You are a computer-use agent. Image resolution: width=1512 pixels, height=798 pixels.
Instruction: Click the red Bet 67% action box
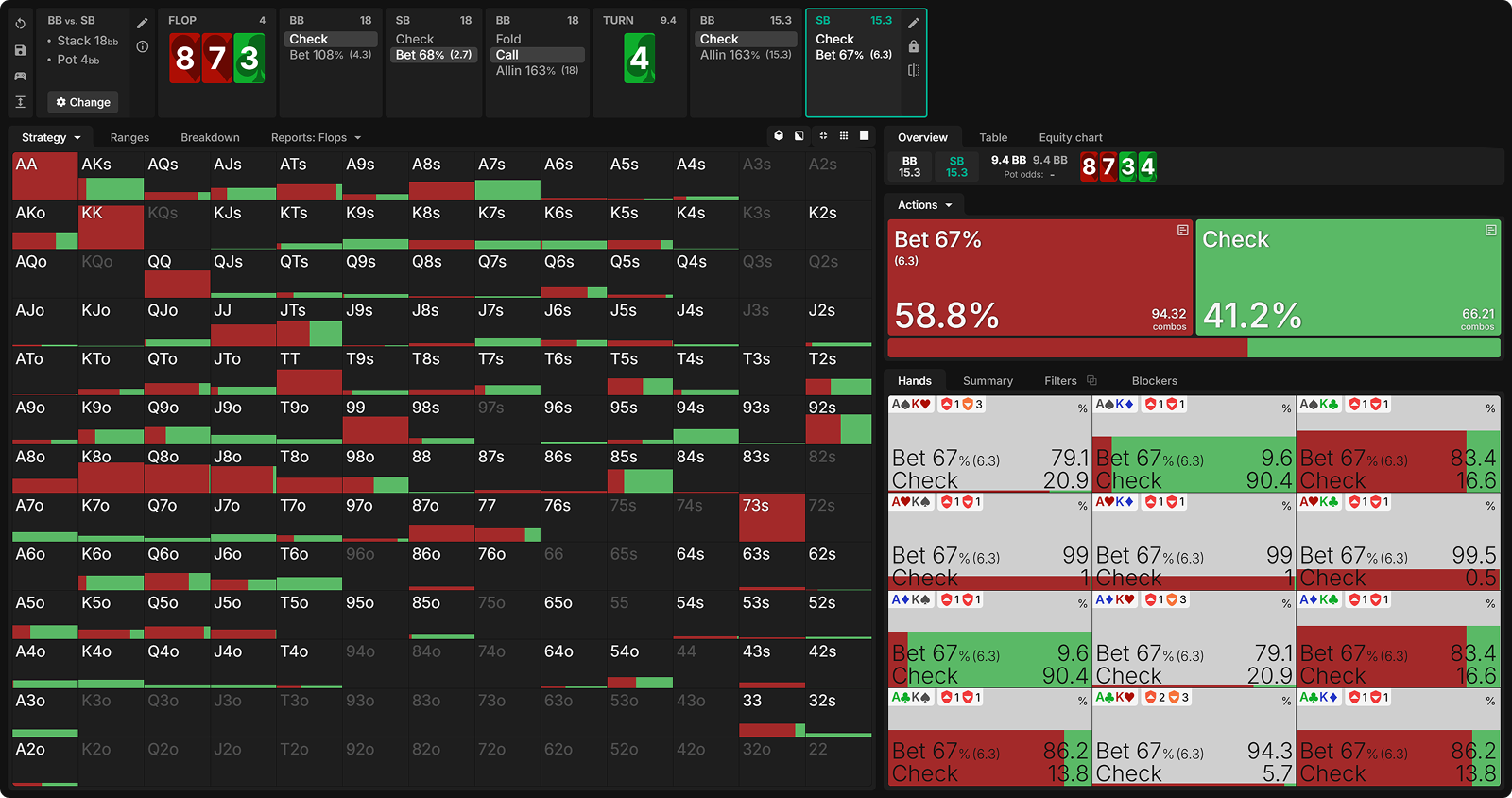coord(1039,278)
